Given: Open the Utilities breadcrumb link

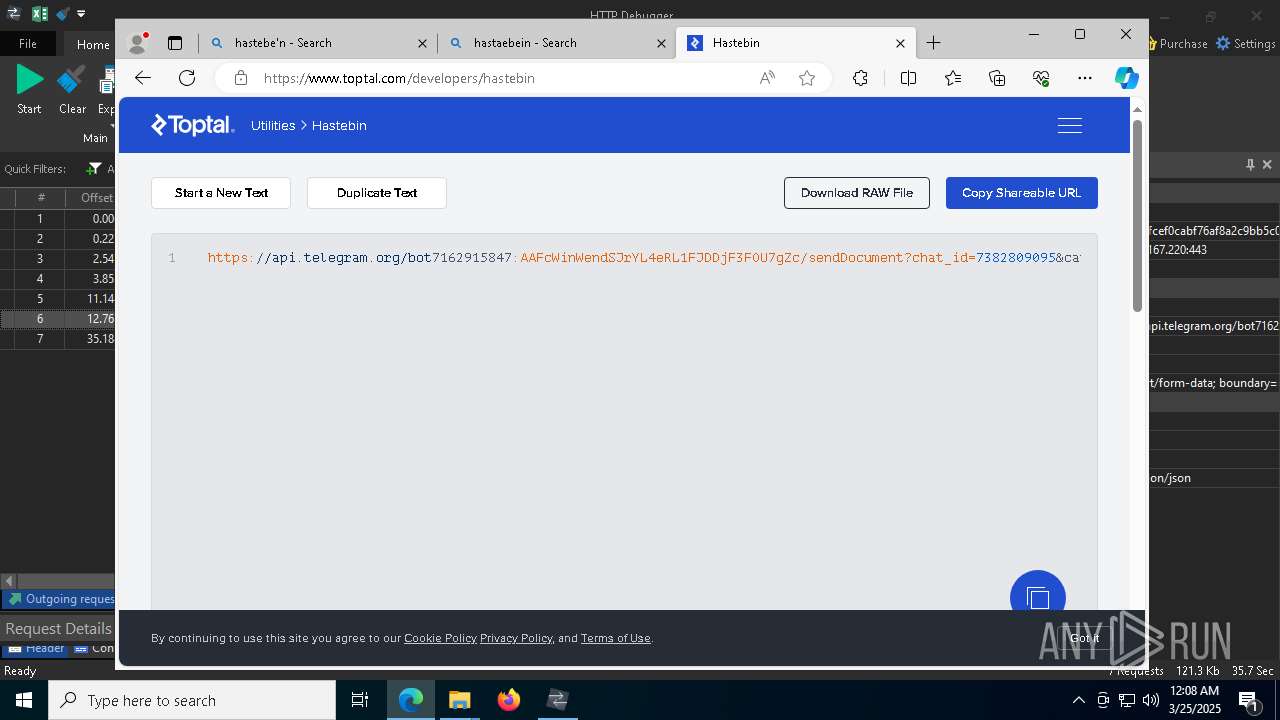Looking at the screenshot, I should click(x=273, y=125).
